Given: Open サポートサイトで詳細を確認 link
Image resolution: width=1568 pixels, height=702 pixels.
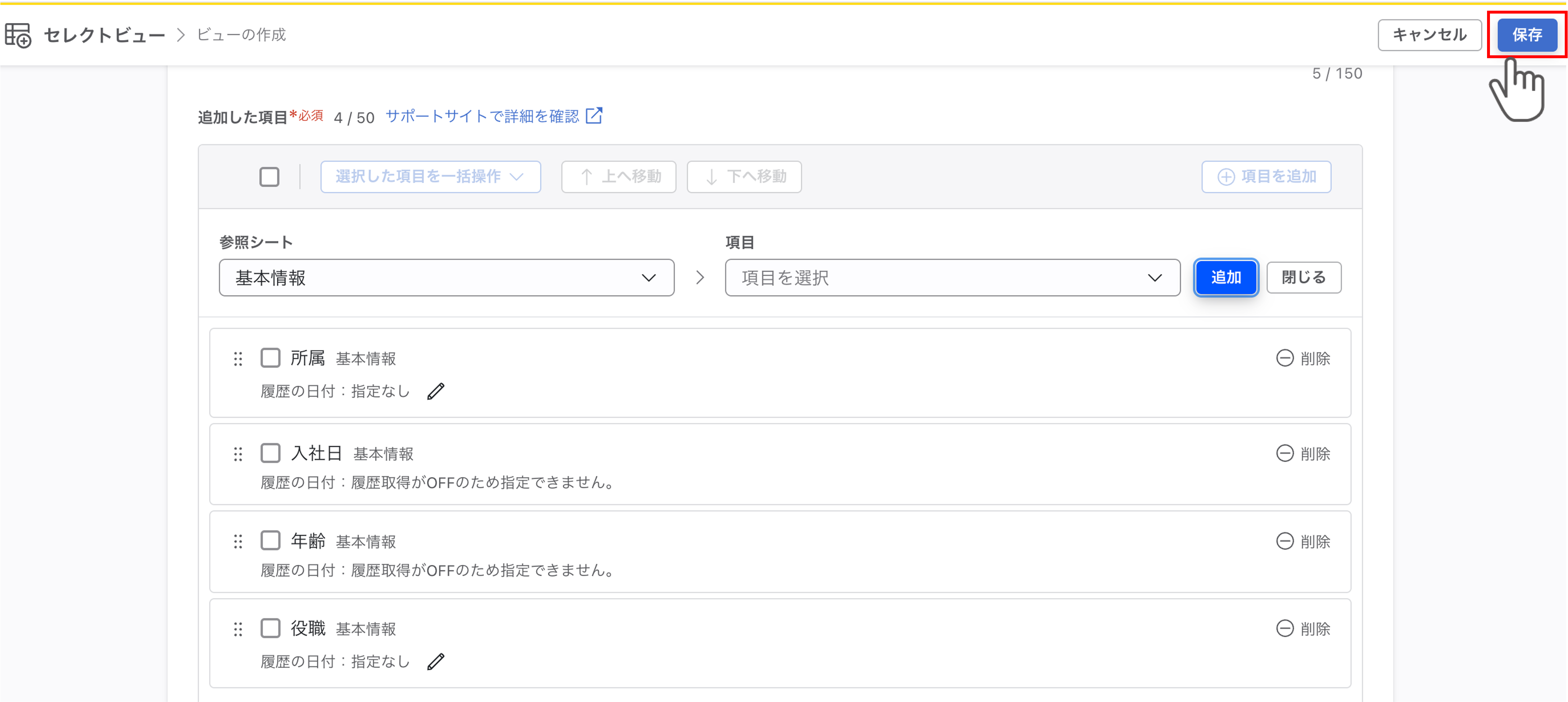Looking at the screenshot, I should point(482,116).
